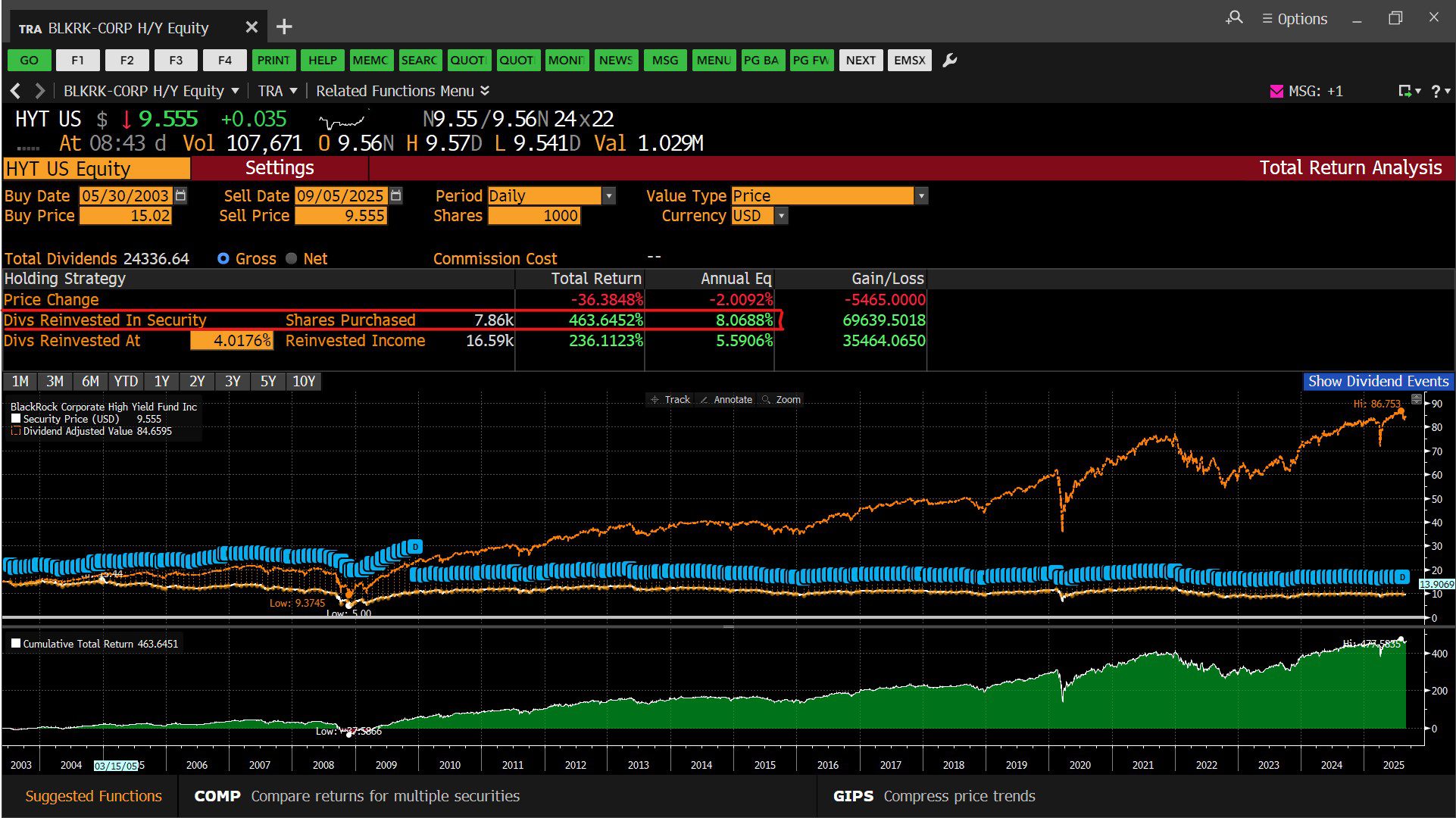Open the pink MSG envelope icon
The image size is (1456, 818).
point(1276,91)
